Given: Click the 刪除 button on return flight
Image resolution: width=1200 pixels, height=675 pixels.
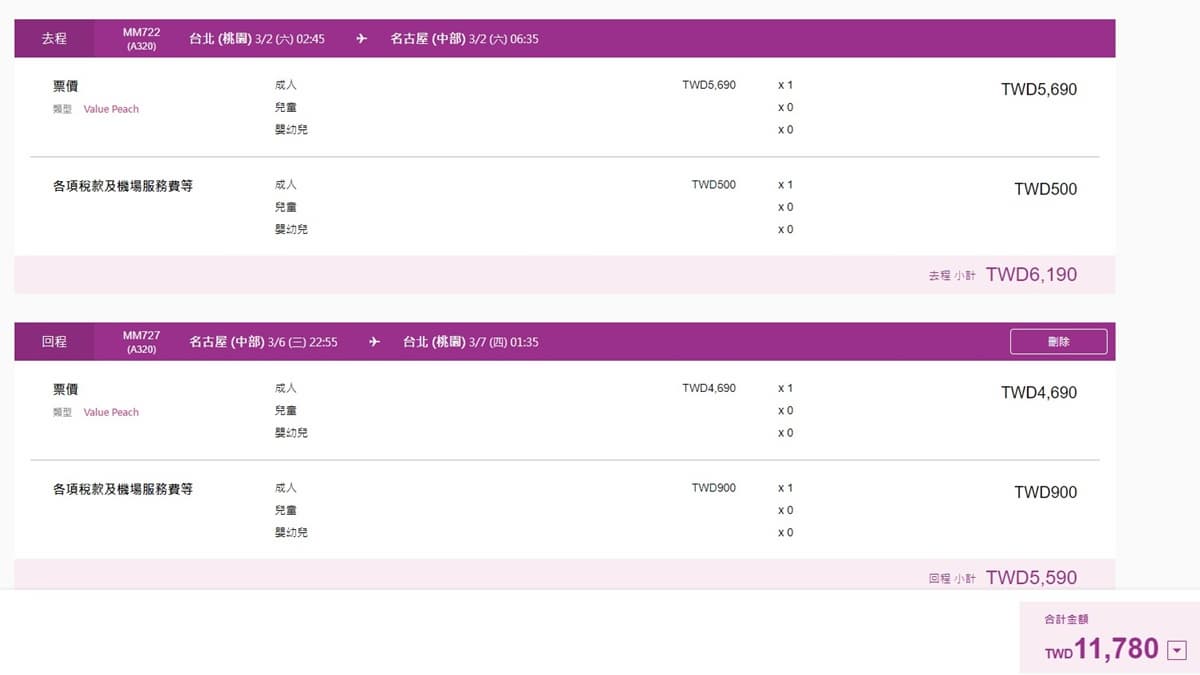Looking at the screenshot, I should (1058, 341).
